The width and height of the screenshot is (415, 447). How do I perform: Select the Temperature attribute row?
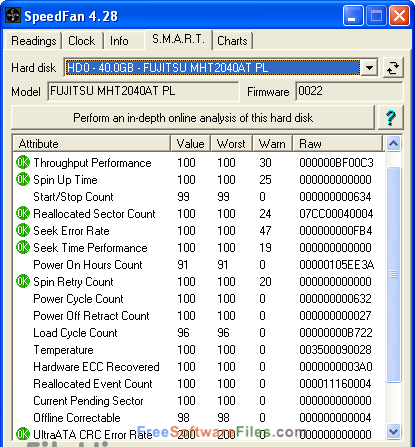tap(199, 349)
